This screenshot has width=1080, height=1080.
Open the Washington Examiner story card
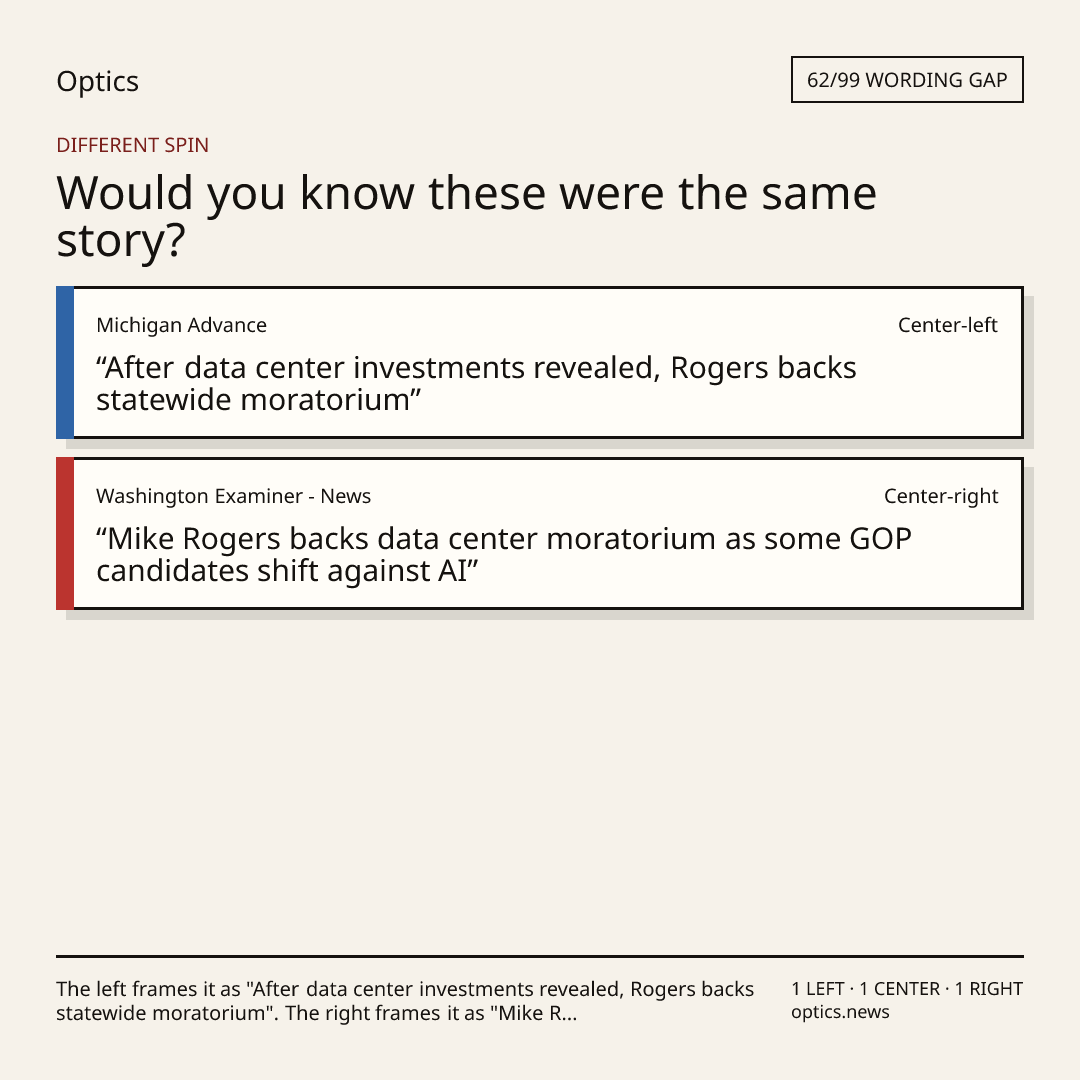[x=540, y=533]
